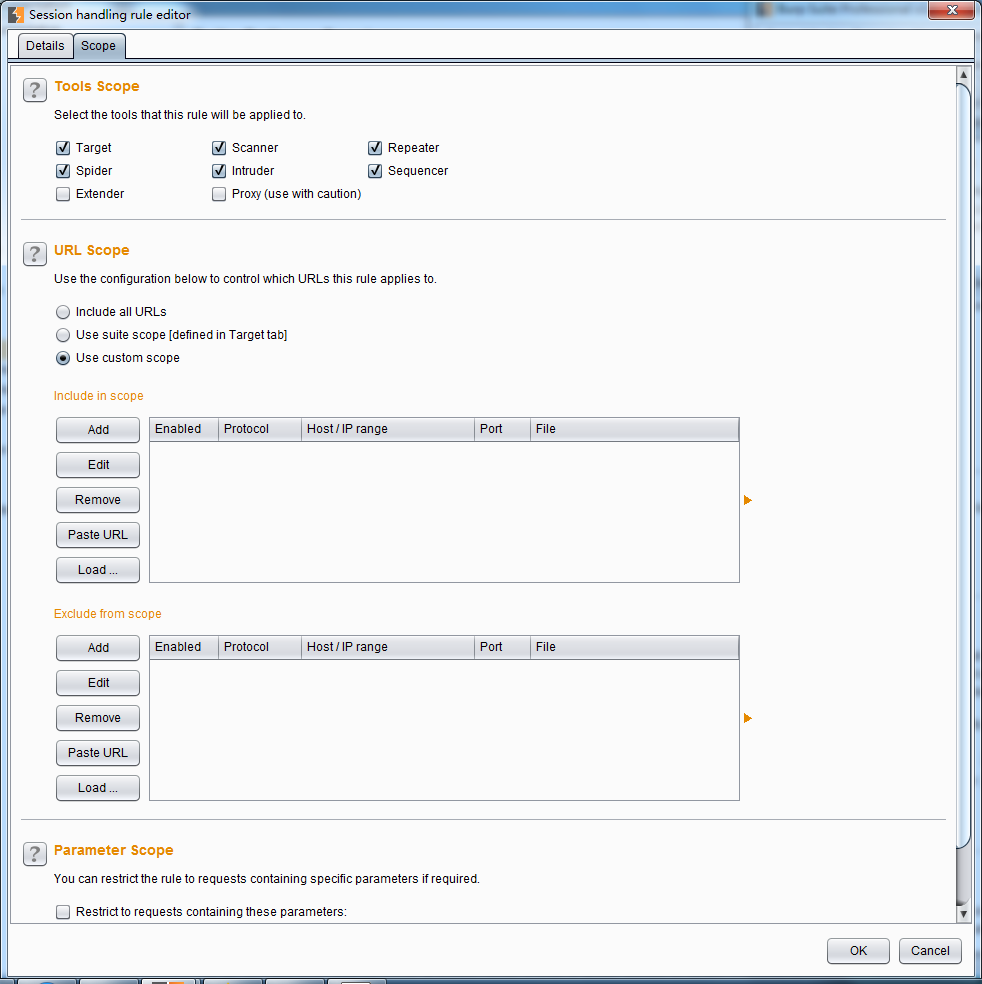
Task: Switch to the Details tab
Action: click(45, 46)
